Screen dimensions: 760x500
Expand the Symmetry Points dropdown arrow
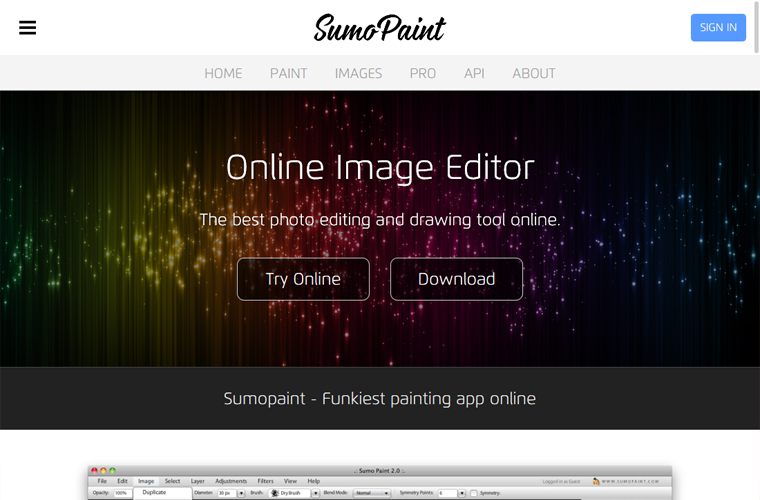[x=462, y=493]
